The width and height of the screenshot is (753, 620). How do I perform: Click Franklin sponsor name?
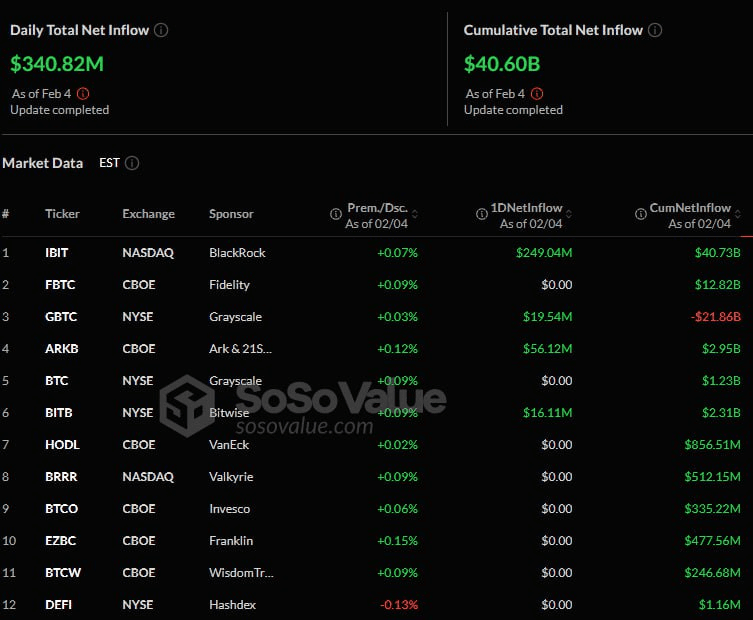(x=231, y=541)
